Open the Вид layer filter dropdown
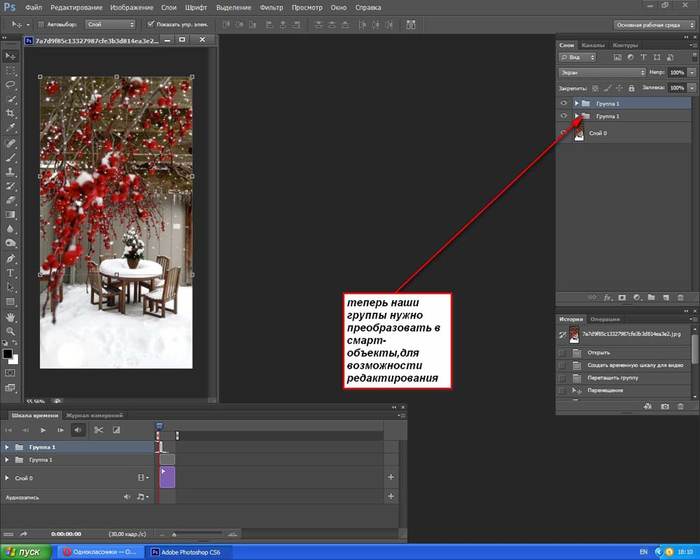 [578, 57]
